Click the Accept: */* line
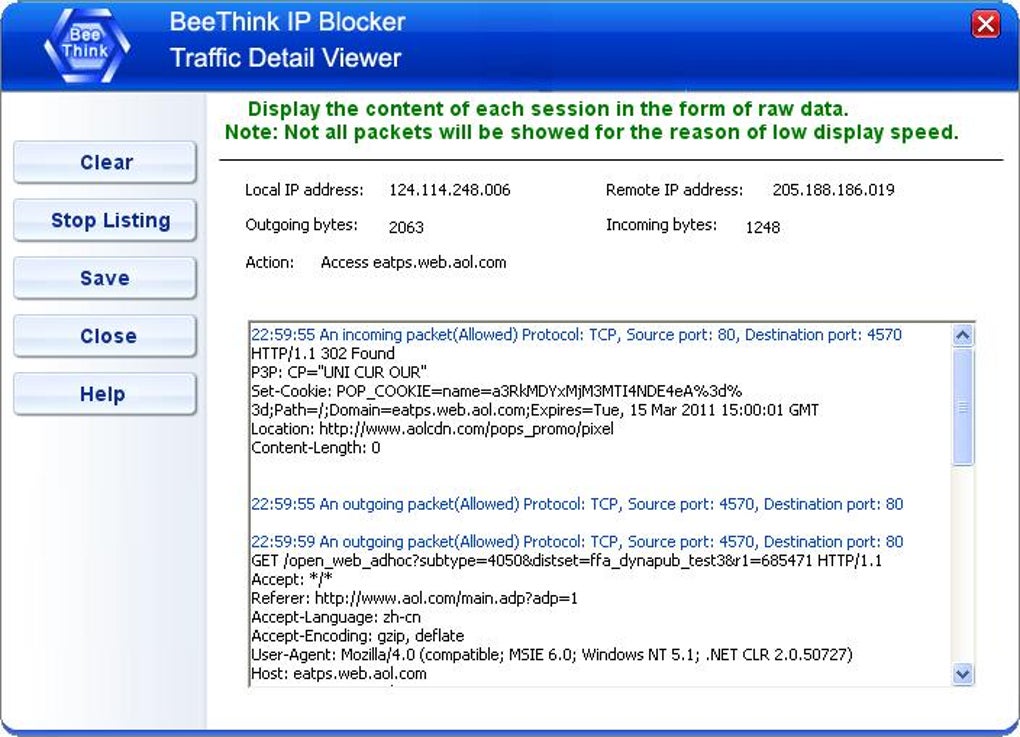1020x737 pixels. [291, 580]
